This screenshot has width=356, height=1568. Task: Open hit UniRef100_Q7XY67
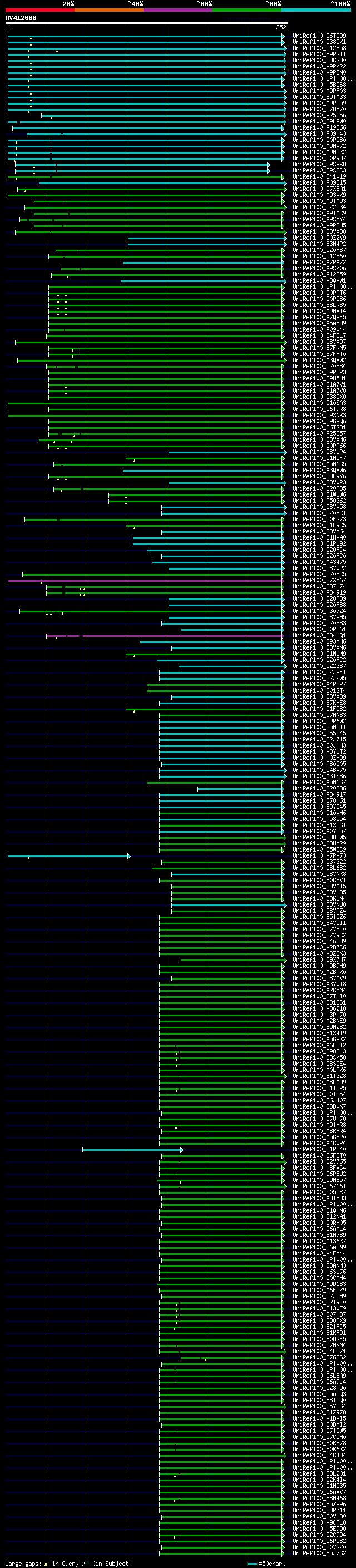[319, 580]
